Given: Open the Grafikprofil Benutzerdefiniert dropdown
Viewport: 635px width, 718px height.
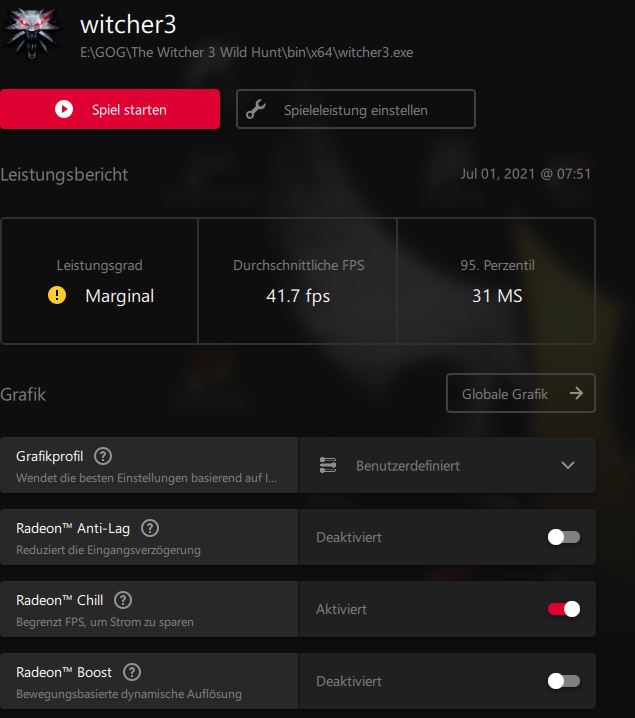Looking at the screenshot, I should (x=447, y=465).
